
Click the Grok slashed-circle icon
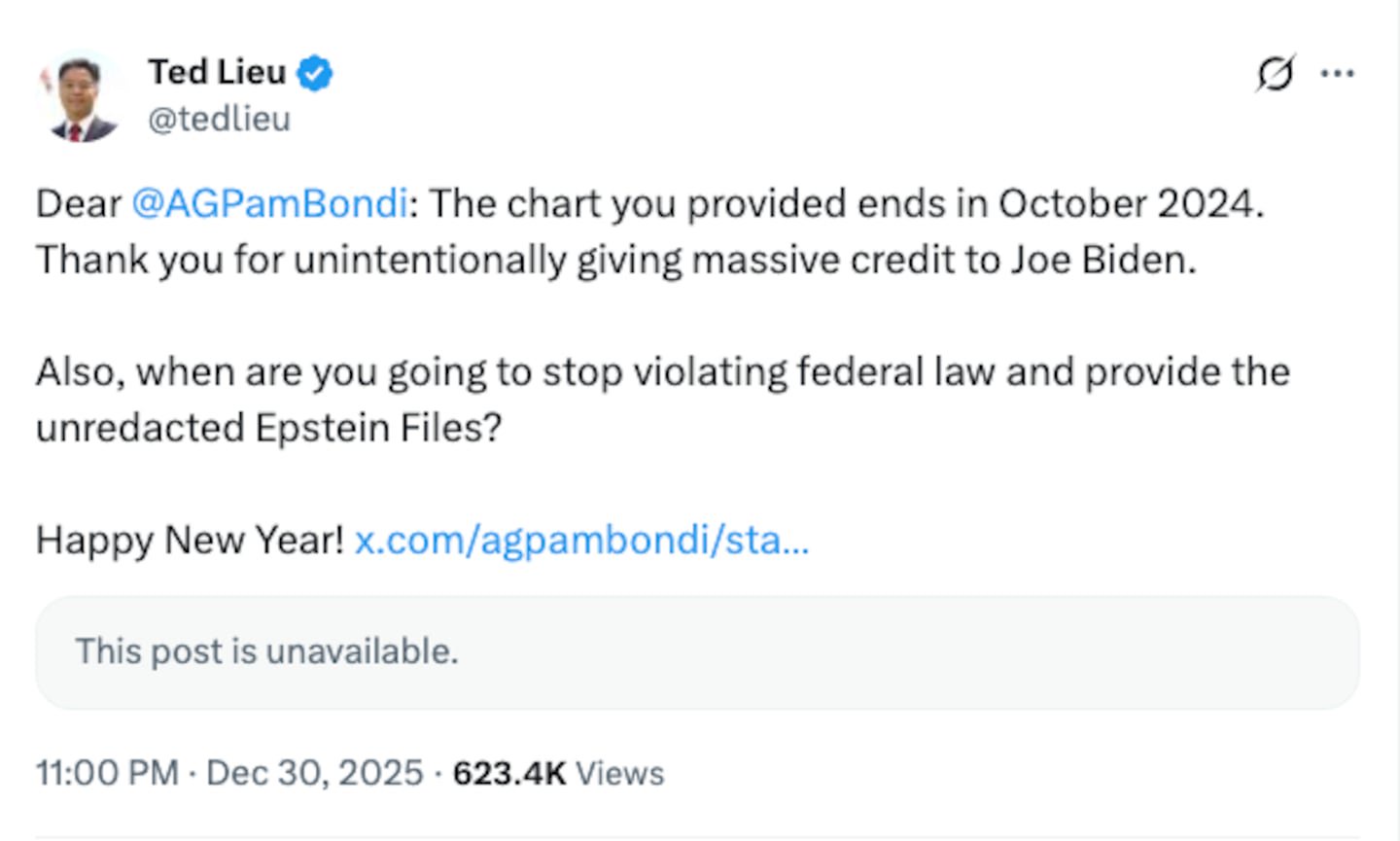tap(1275, 73)
